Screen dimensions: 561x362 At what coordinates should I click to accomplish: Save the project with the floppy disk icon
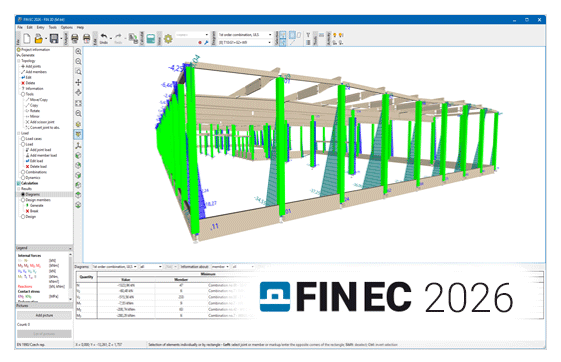(x=54, y=38)
